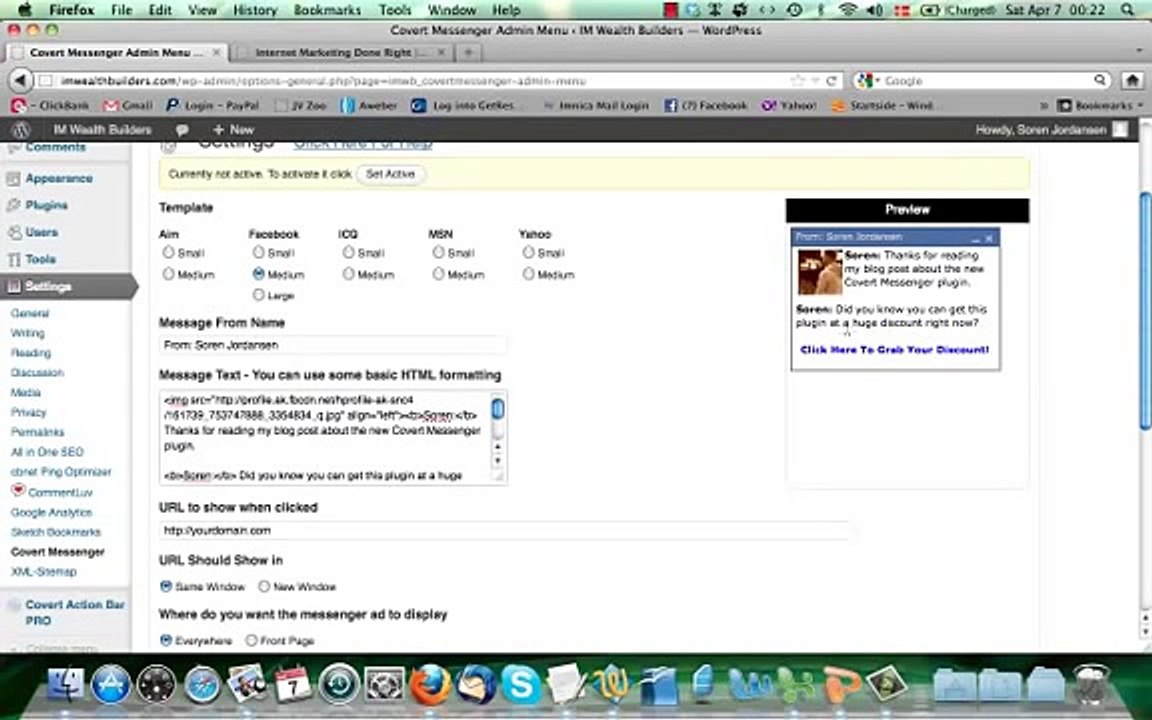Reload the page with the refresh icon
Image resolution: width=1152 pixels, height=720 pixels.
coord(832,81)
